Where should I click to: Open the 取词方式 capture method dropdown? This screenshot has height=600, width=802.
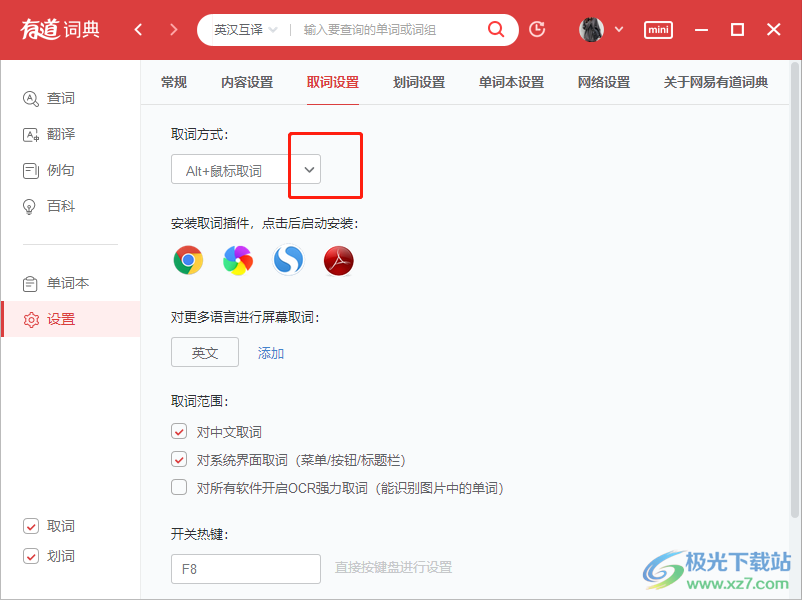click(x=307, y=169)
